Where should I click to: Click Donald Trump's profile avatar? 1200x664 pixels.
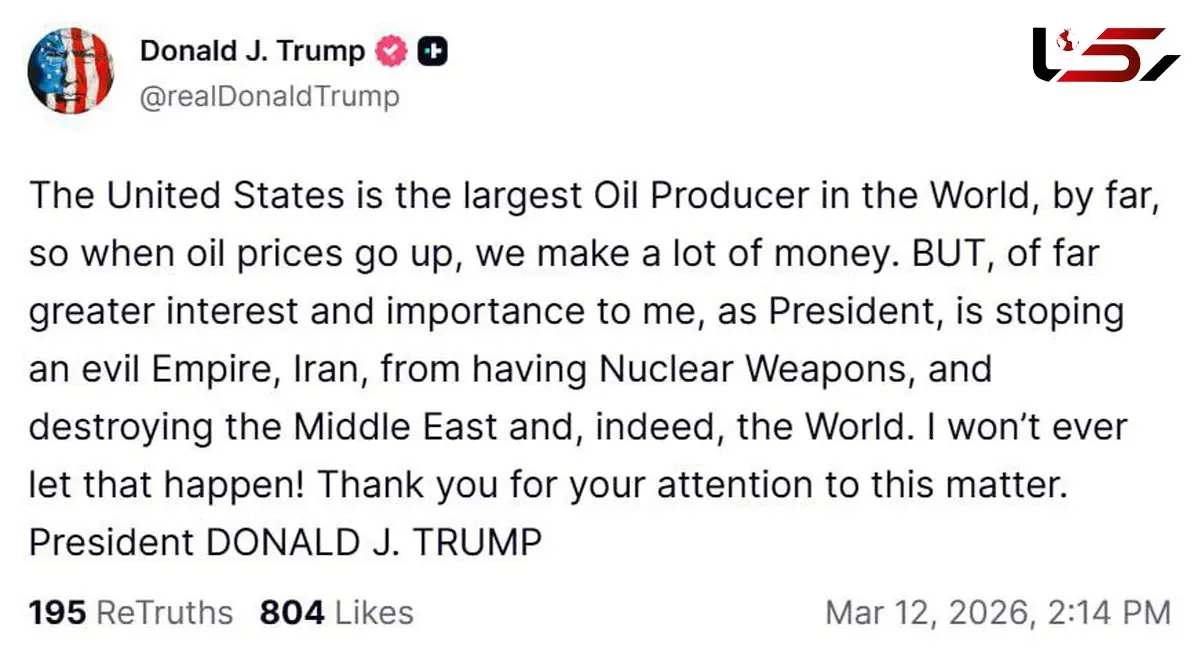pyautogui.click(x=71, y=70)
